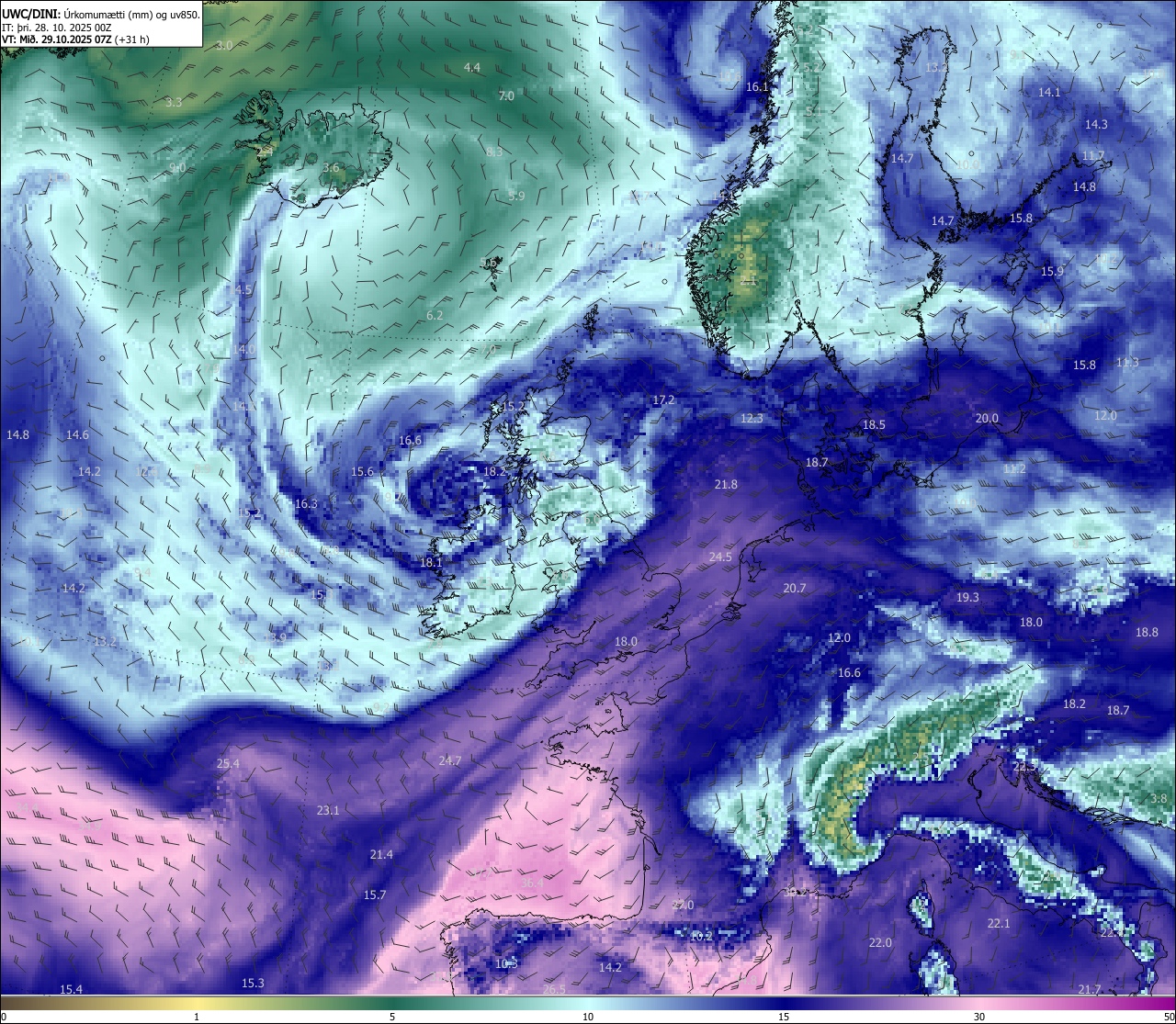Screen dimensions: 1176x1024
Task: Click the 12.3 value near Denmark
Action: tap(752, 419)
